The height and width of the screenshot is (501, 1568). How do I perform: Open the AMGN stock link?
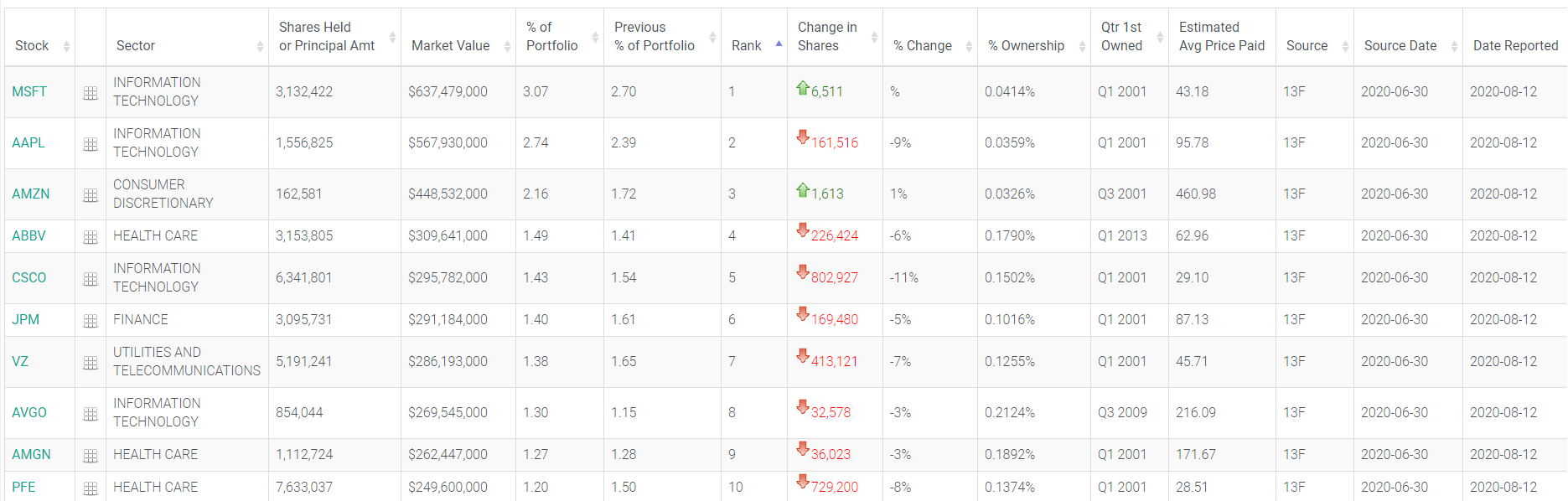click(x=31, y=455)
